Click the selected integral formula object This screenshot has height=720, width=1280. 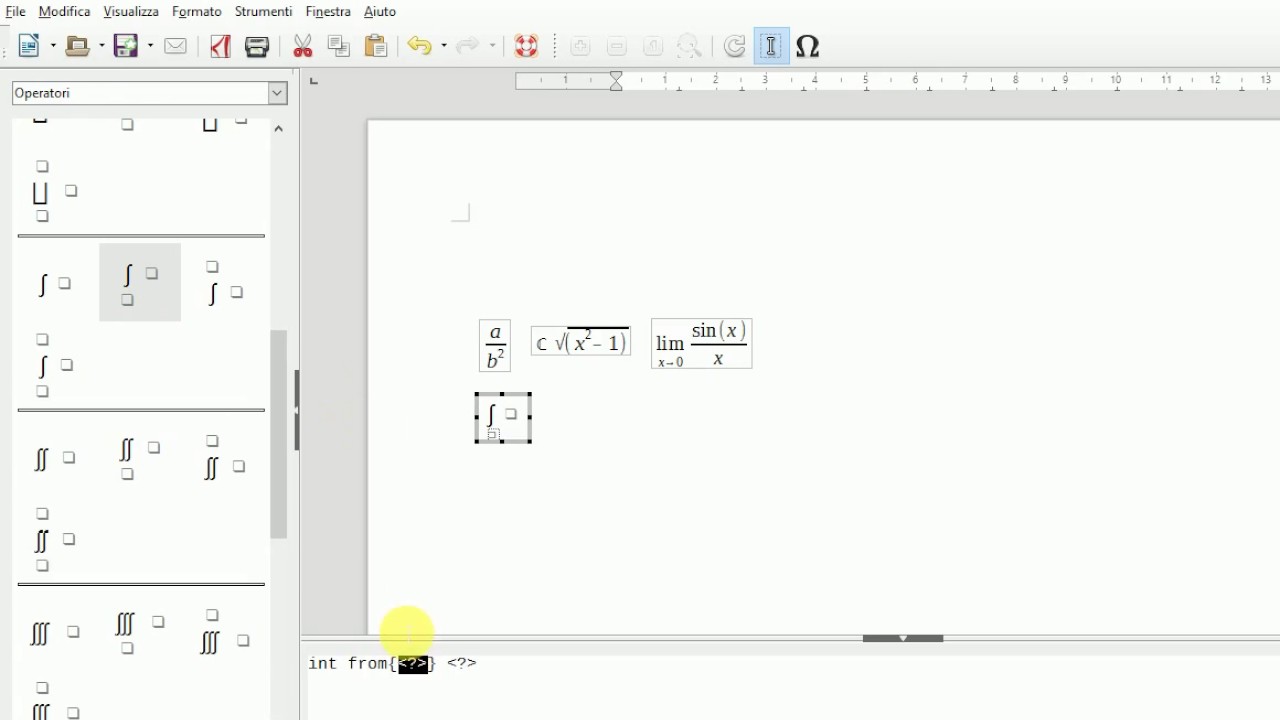pos(503,418)
